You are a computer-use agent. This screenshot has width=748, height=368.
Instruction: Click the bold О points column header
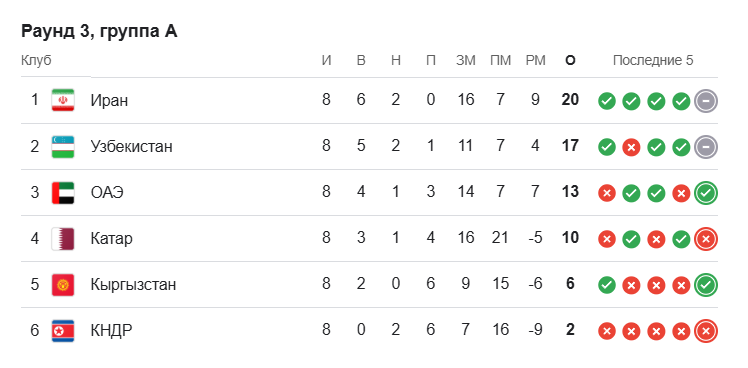tap(570, 61)
